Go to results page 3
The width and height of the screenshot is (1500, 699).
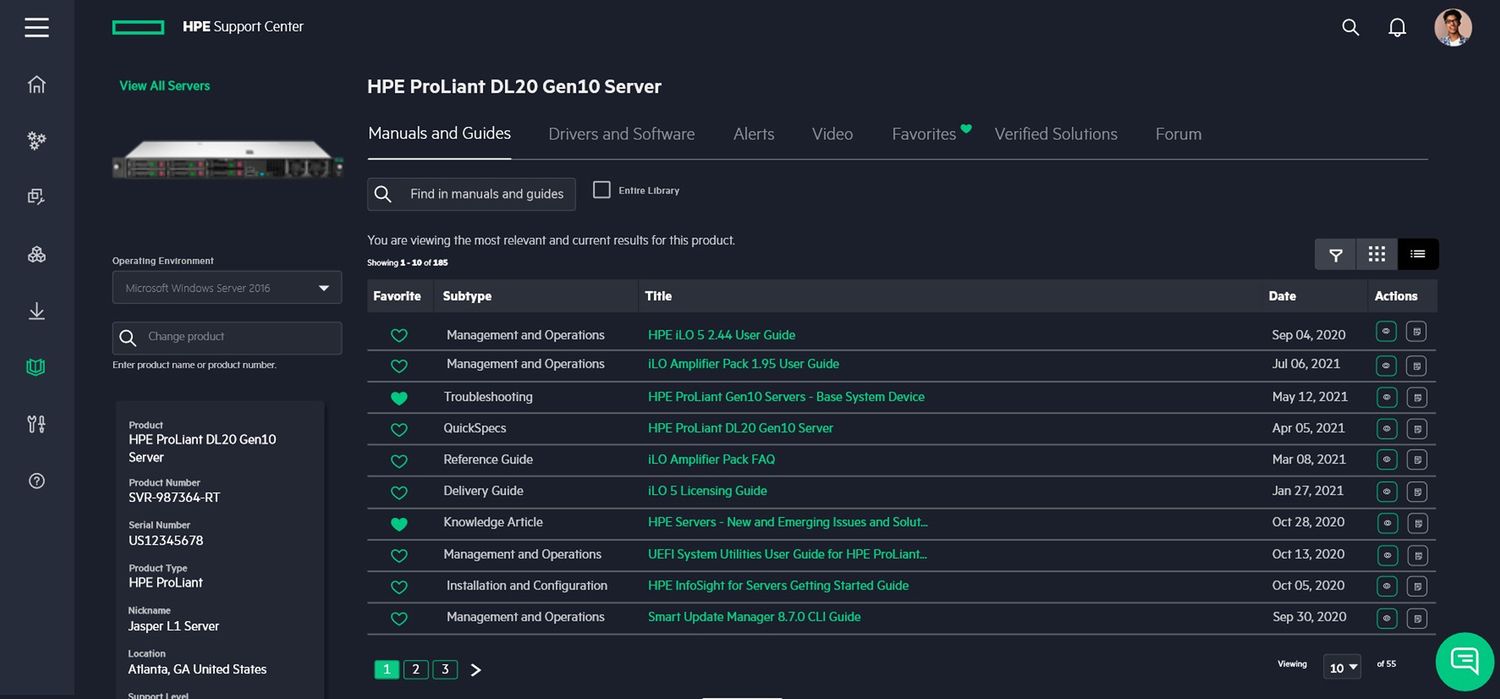pyautogui.click(x=445, y=669)
